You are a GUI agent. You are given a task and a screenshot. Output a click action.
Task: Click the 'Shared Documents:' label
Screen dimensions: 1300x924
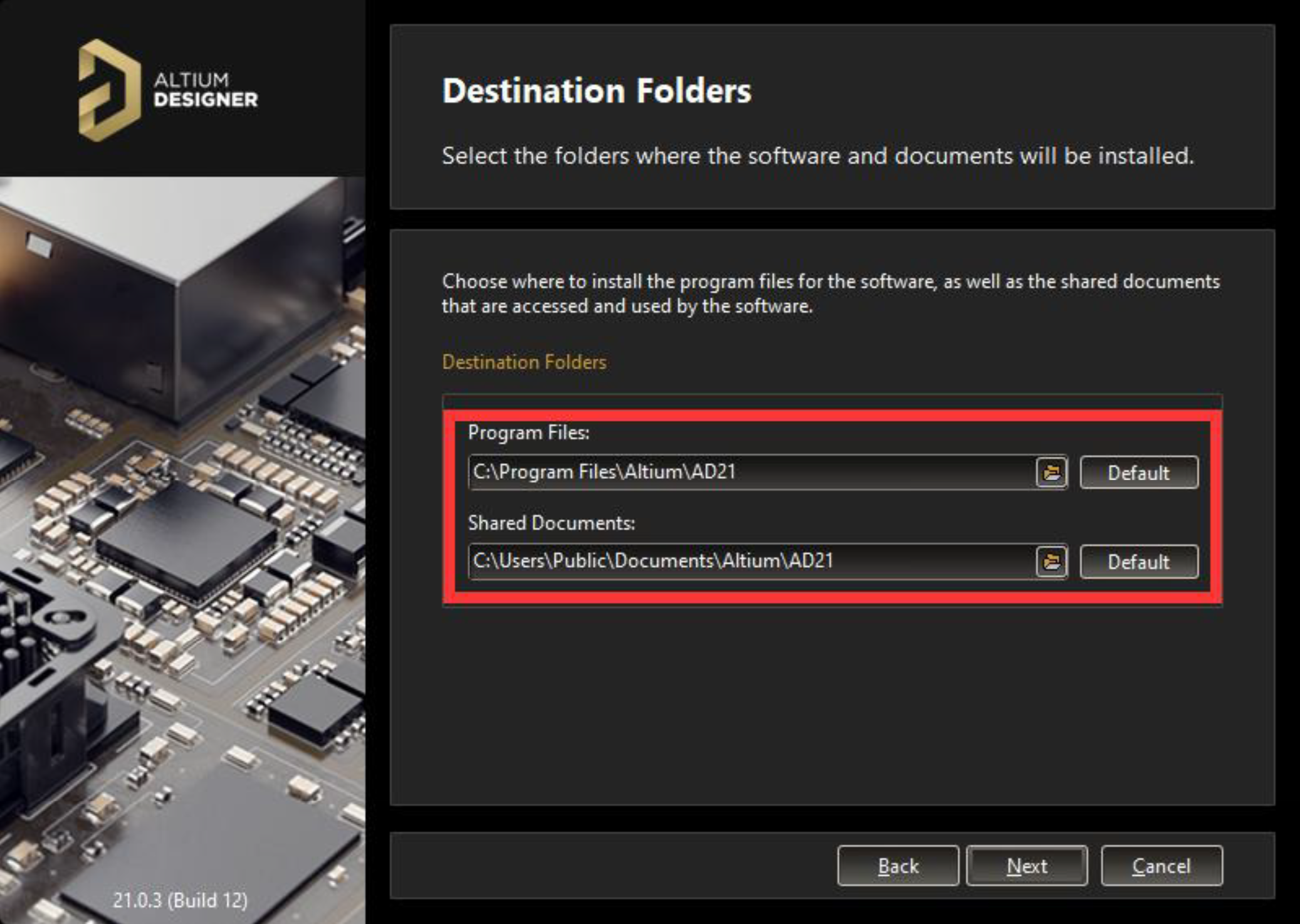click(x=552, y=523)
